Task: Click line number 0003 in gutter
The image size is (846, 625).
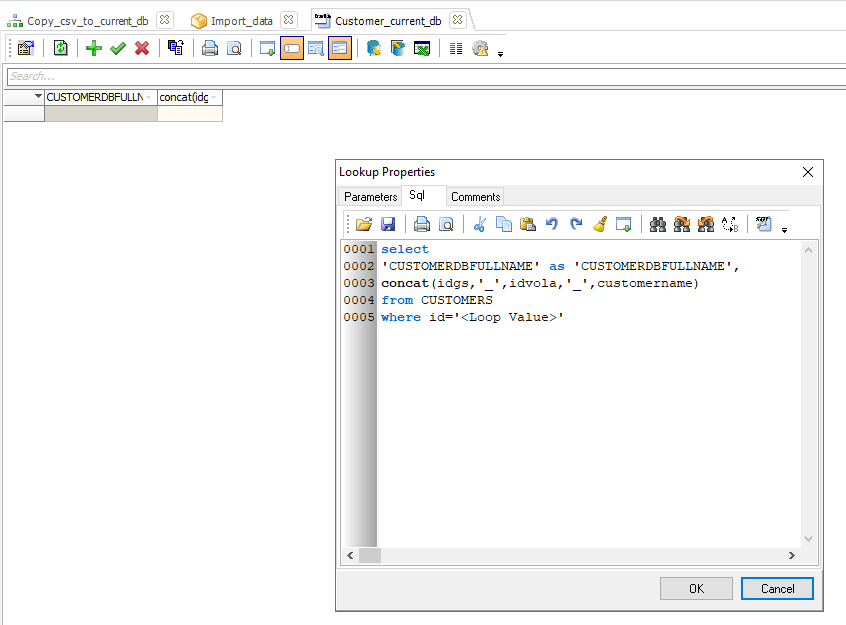Action: pos(359,283)
